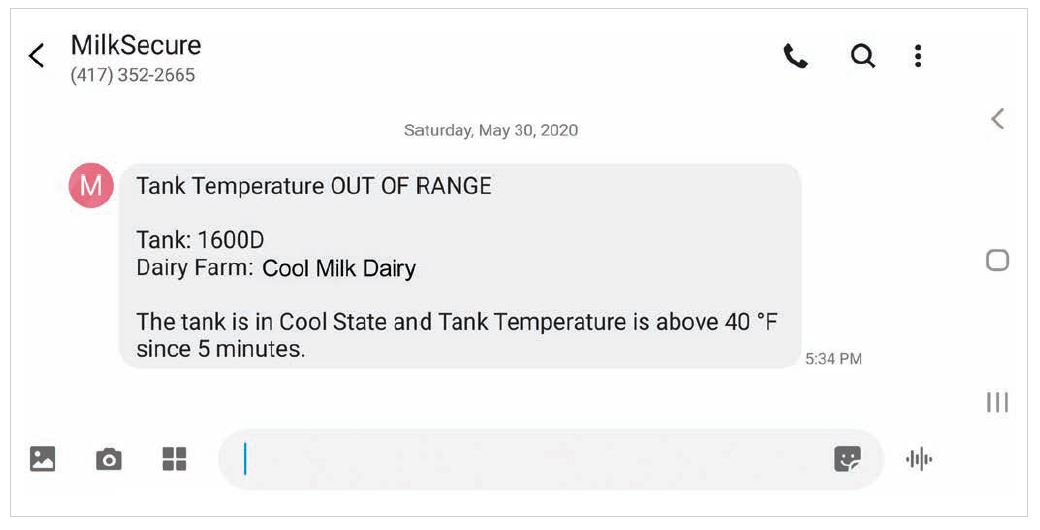Open the Android recent apps button

[997, 402]
